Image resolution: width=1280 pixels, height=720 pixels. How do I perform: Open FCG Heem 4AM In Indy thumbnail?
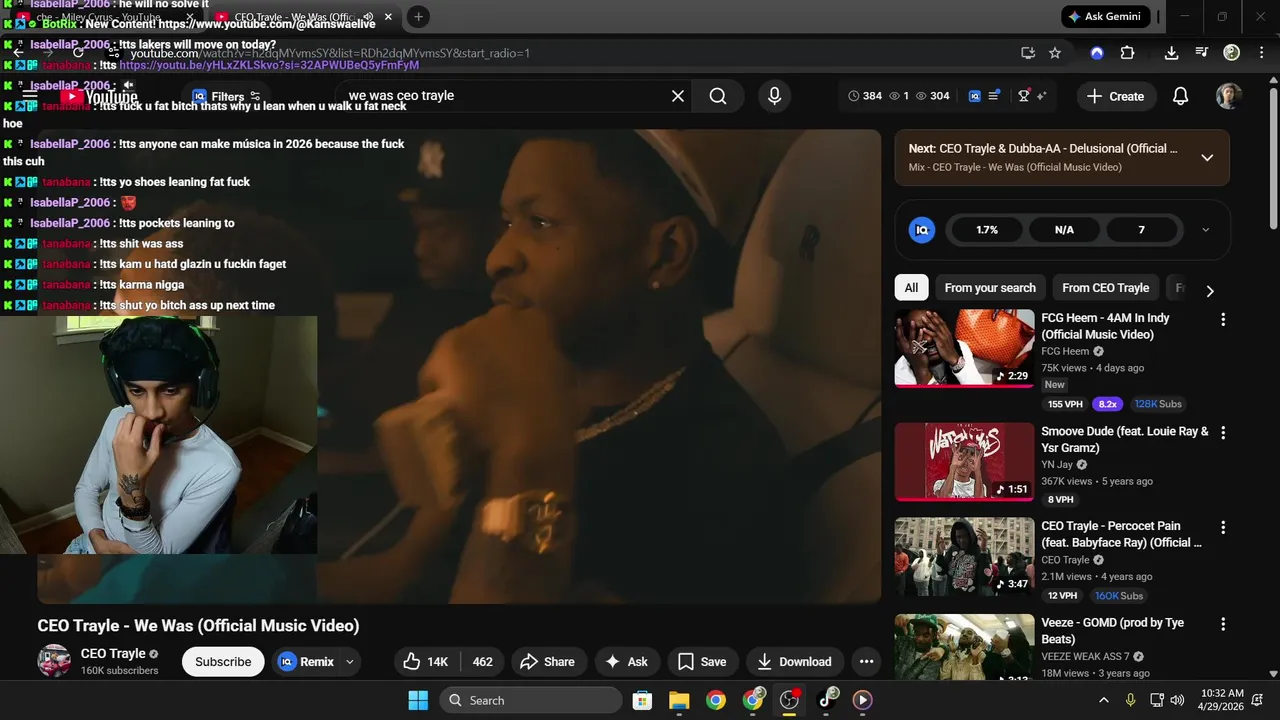pos(964,347)
